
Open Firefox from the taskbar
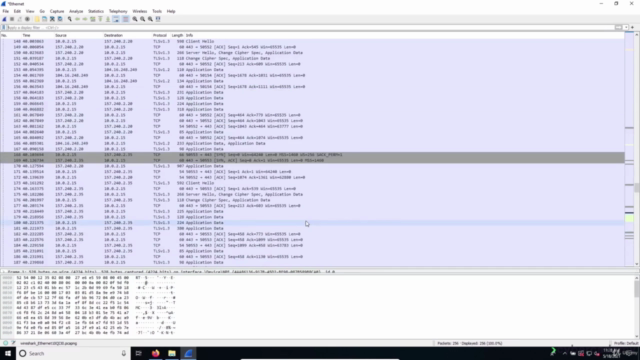point(156,353)
